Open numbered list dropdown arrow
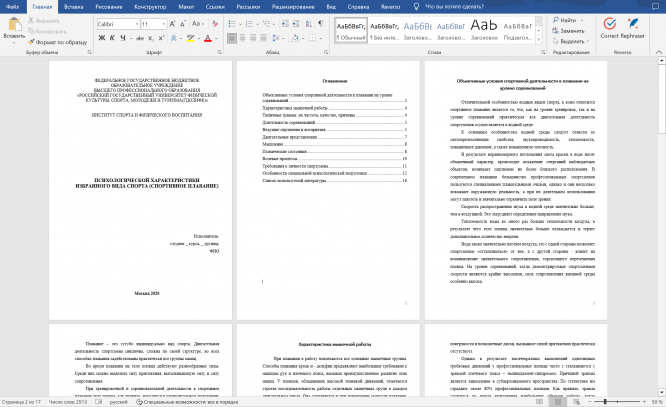The width and height of the screenshot is (666, 407). point(257,24)
